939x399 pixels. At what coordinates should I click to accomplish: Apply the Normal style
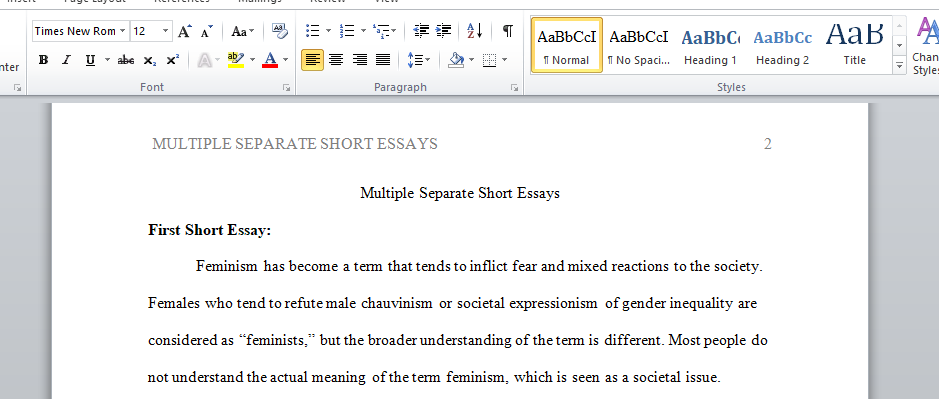567,46
